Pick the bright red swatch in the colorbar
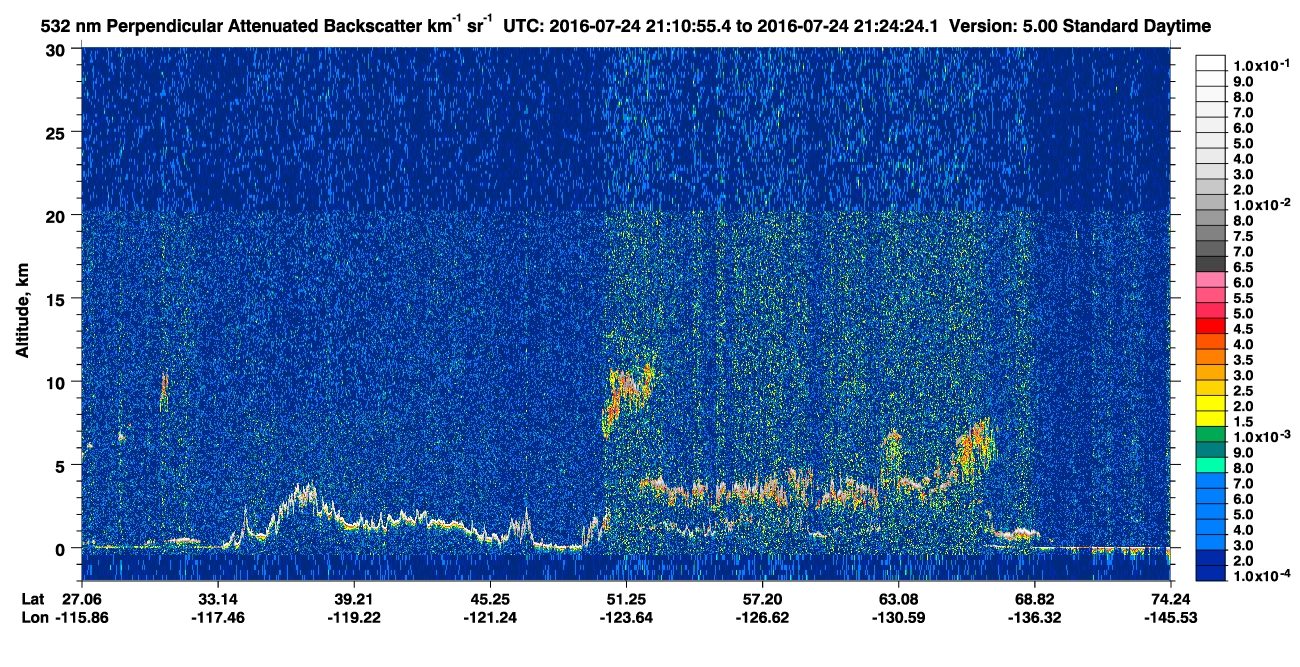Viewport: 1300px width, 667px height. click(x=1211, y=326)
